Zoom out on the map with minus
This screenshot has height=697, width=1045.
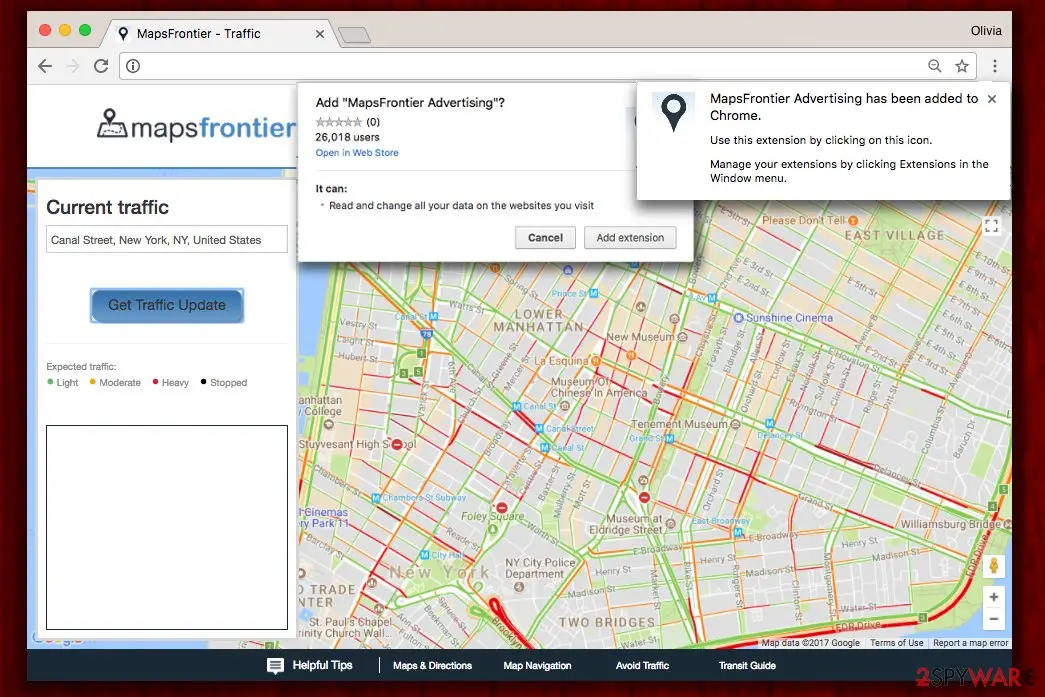pyautogui.click(x=994, y=619)
